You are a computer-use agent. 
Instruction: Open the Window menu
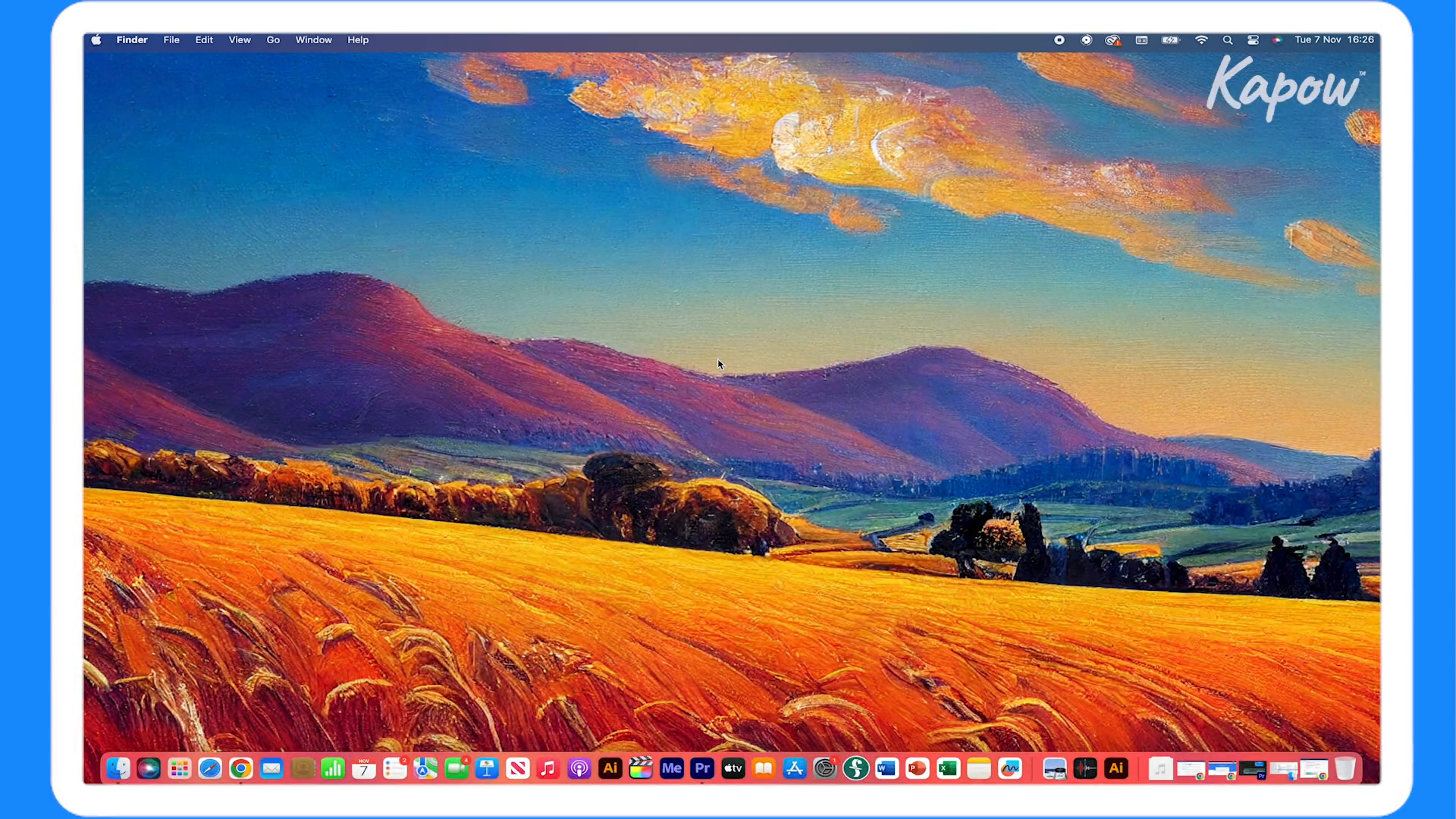click(x=313, y=40)
